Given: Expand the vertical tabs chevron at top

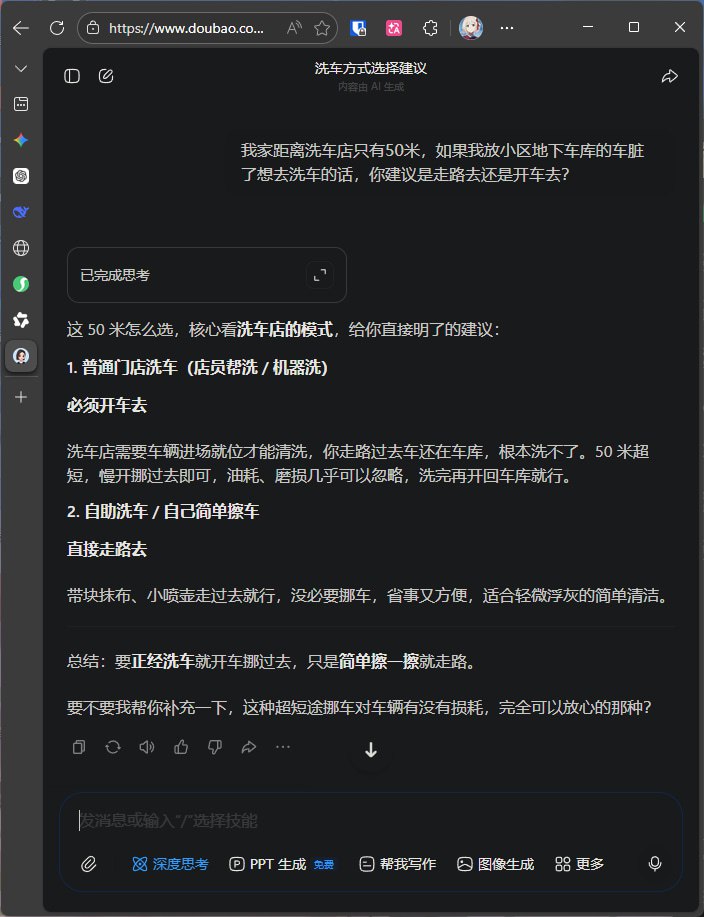Looking at the screenshot, I should tap(21, 69).
